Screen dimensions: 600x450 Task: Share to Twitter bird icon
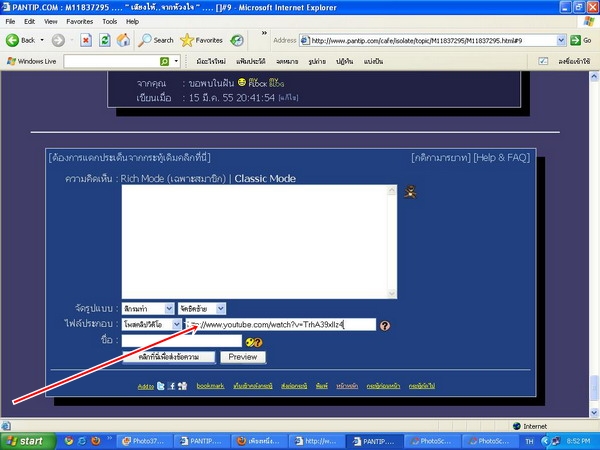point(161,386)
